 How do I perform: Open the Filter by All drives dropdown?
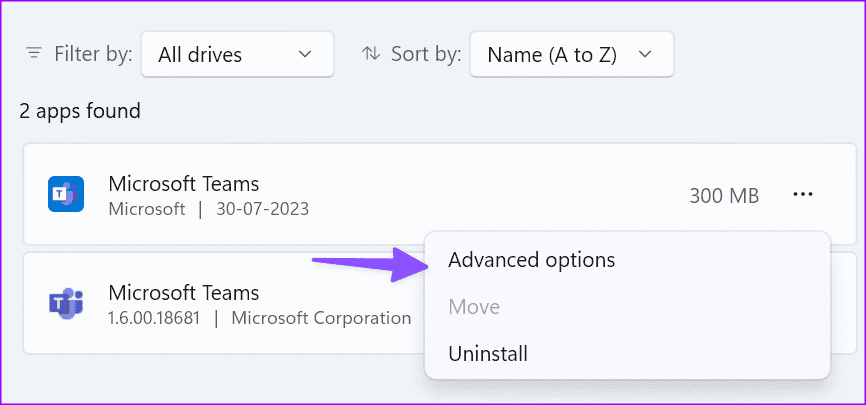click(237, 54)
